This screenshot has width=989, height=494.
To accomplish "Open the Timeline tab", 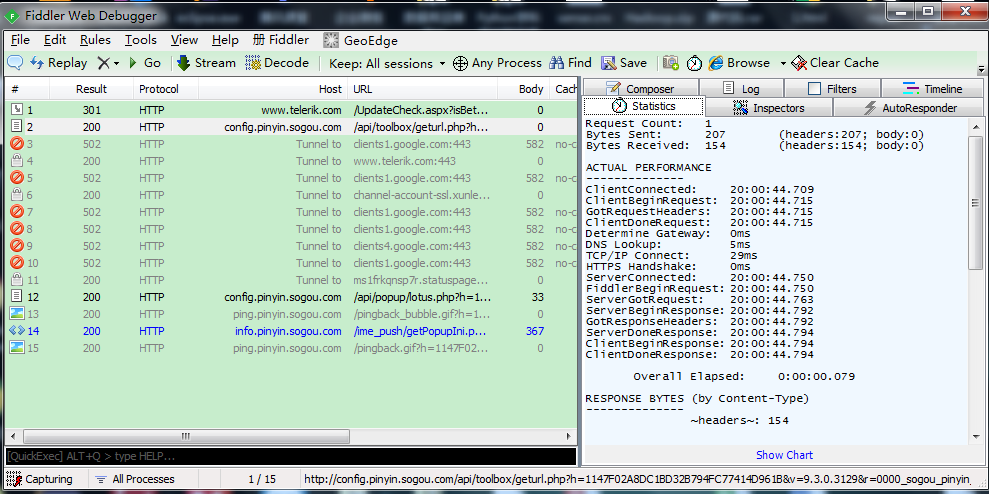I will tap(932, 88).
